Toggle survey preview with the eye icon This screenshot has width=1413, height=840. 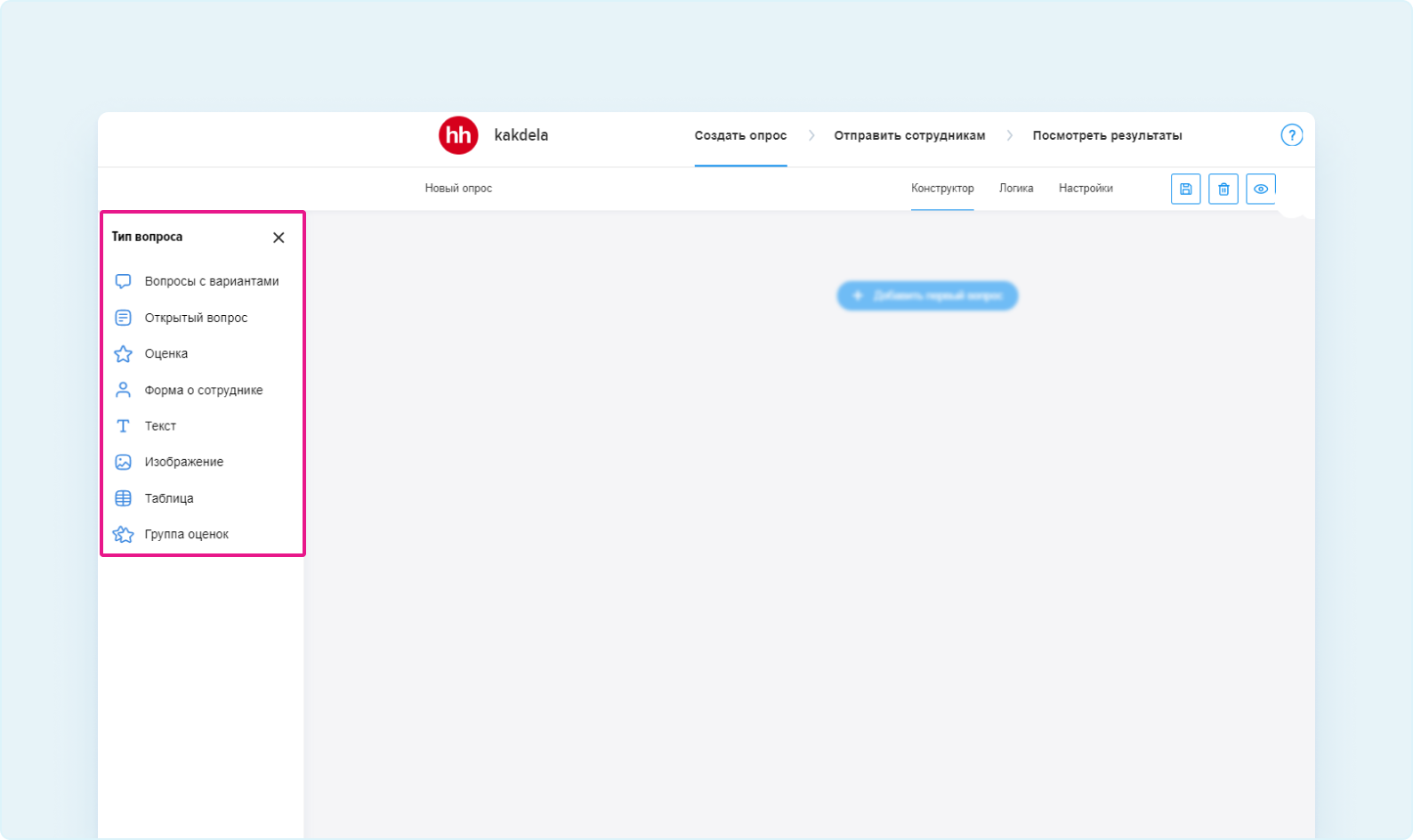pos(1261,189)
